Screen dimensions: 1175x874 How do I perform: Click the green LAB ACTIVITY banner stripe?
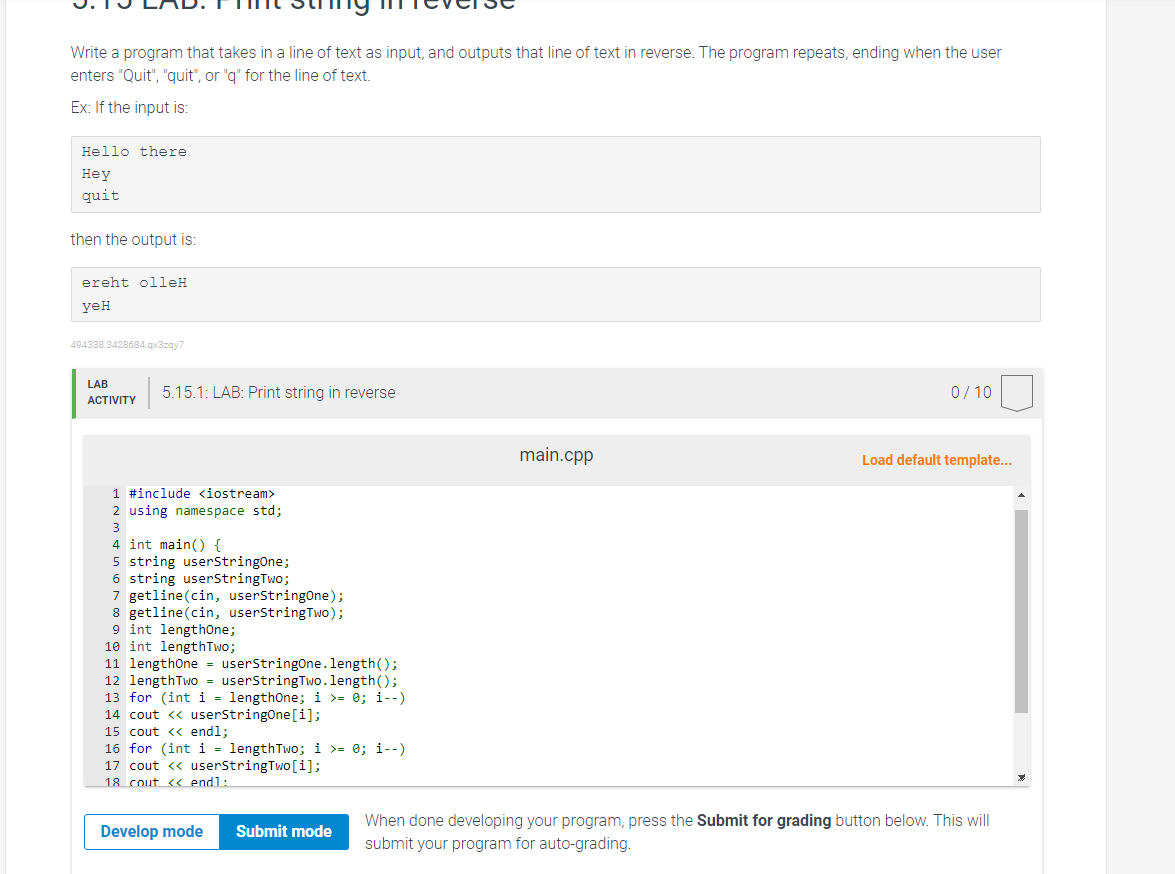pyautogui.click(x=74, y=393)
